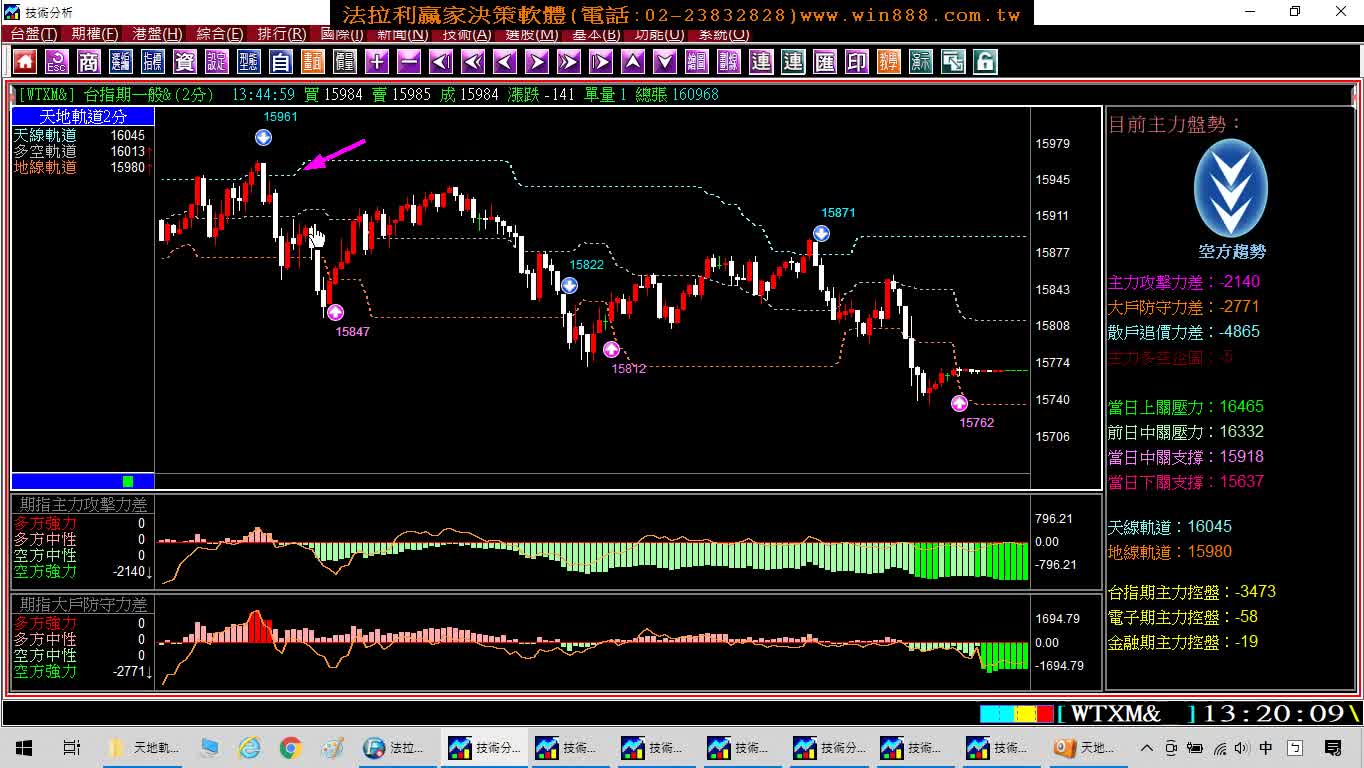This screenshot has width=1364, height=768.
Task: Click the Task View taskbar icon
Action: [x=71, y=747]
